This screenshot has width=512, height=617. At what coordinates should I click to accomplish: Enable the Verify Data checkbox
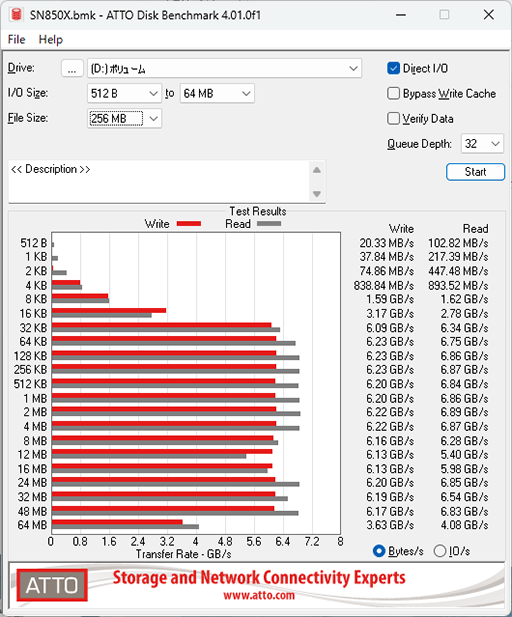point(394,118)
